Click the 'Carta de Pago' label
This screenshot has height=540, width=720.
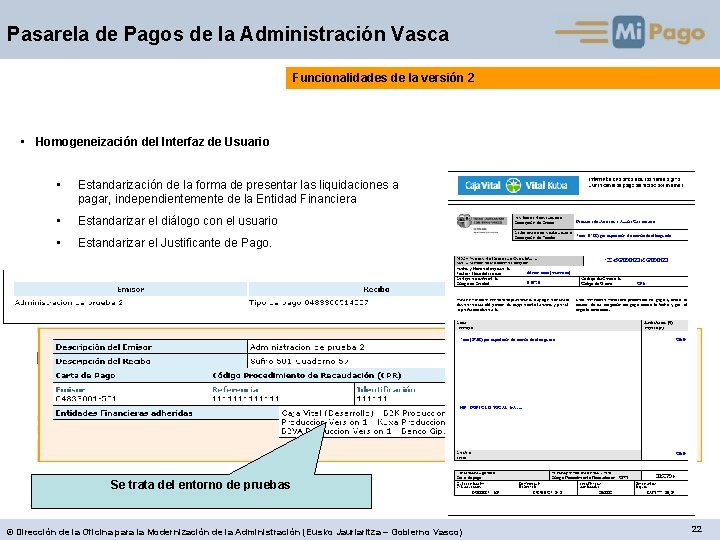85,376
